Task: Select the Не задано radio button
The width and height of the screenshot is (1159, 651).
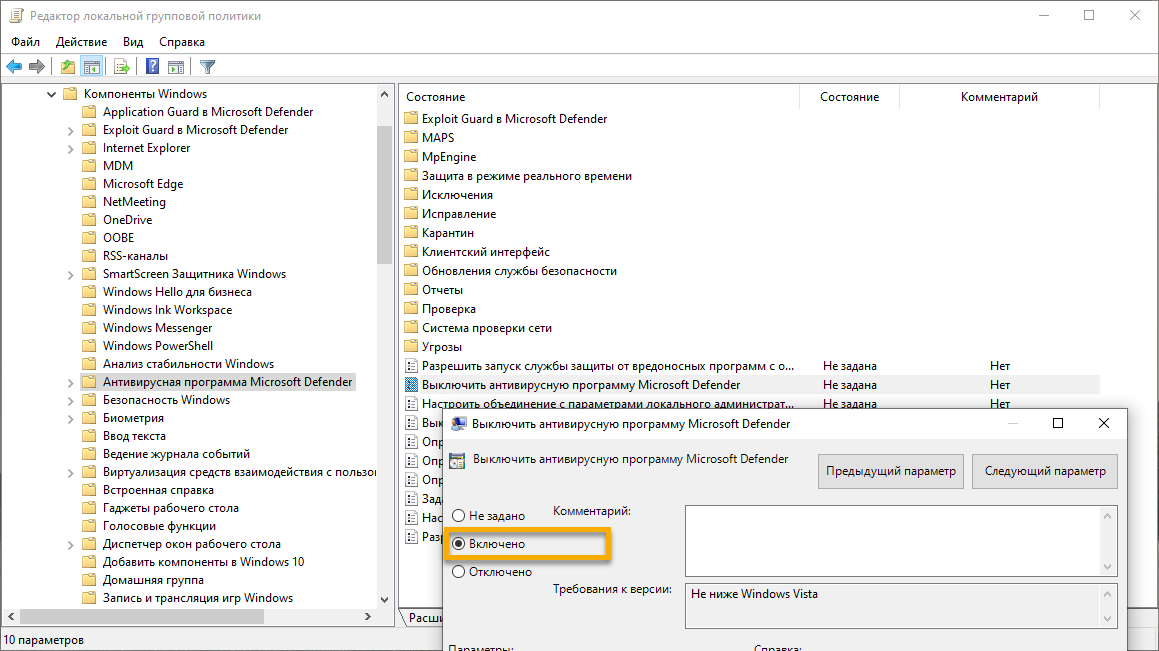Action: [x=458, y=516]
